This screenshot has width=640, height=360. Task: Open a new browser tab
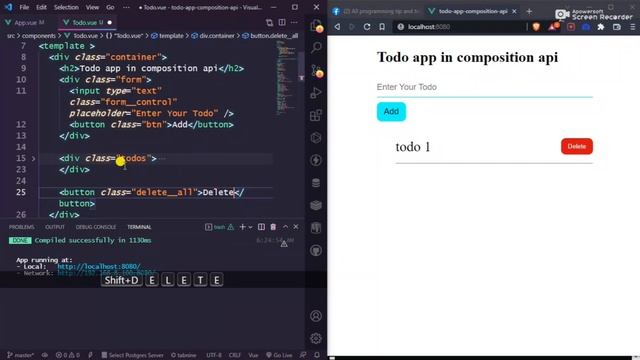click(x=529, y=11)
